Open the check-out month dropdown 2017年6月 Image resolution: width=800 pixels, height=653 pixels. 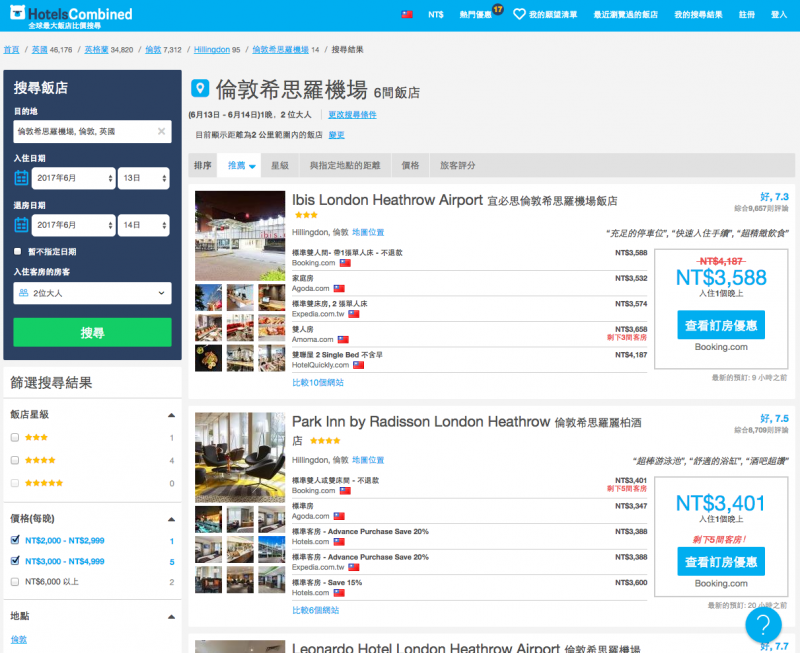tap(73, 225)
